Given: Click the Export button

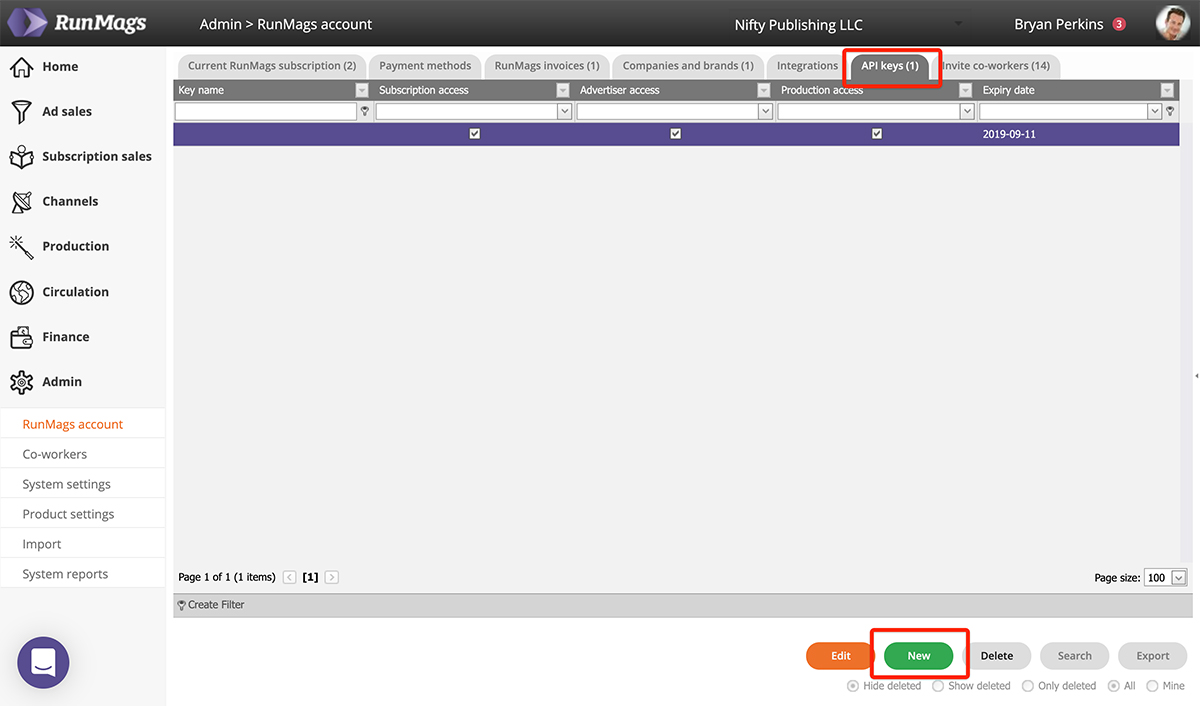Looking at the screenshot, I should tap(1153, 656).
